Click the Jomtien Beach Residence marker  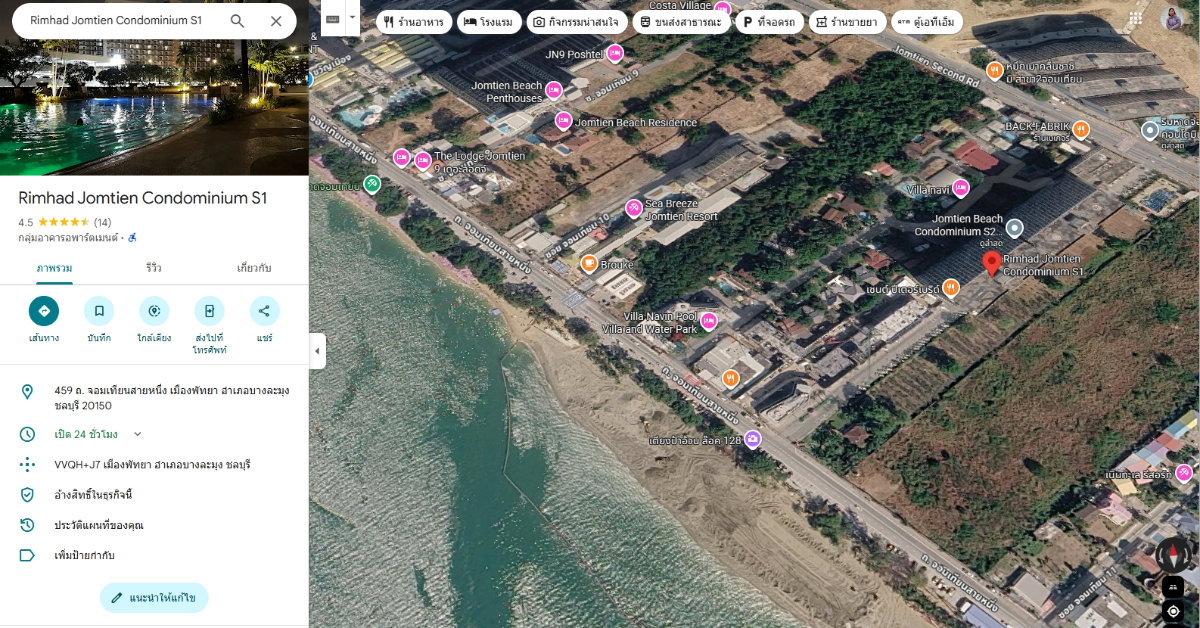[x=563, y=122]
